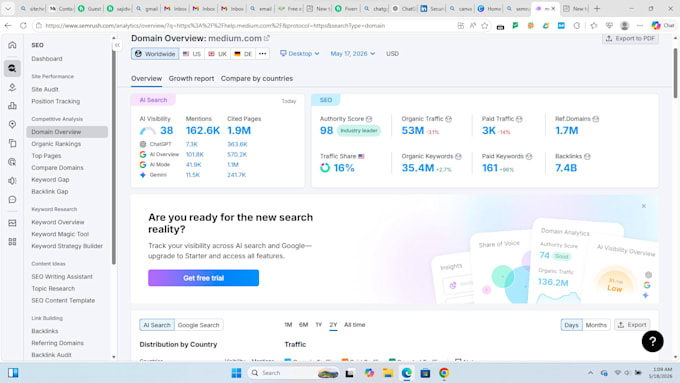Open the apps grid icon in left rail
The height and width of the screenshot is (383, 680).
click(12, 242)
